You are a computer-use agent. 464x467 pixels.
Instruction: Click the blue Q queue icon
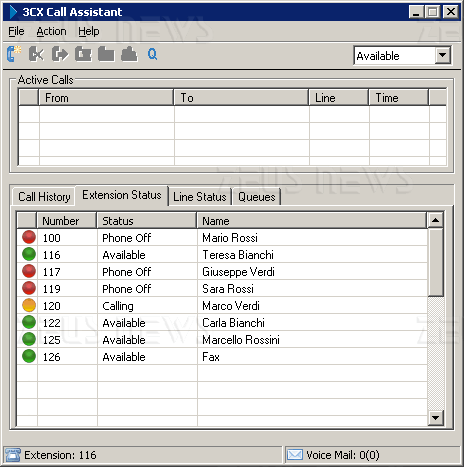[152, 54]
